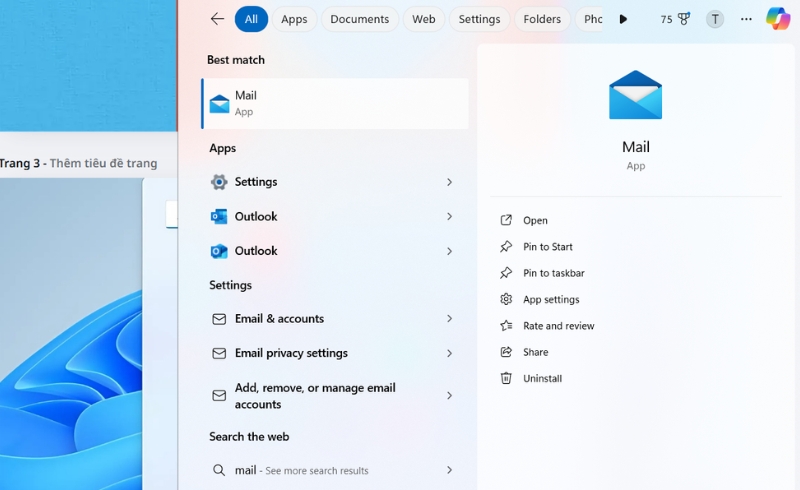
Task: Open the T account avatar
Action: click(x=715, y=19)
